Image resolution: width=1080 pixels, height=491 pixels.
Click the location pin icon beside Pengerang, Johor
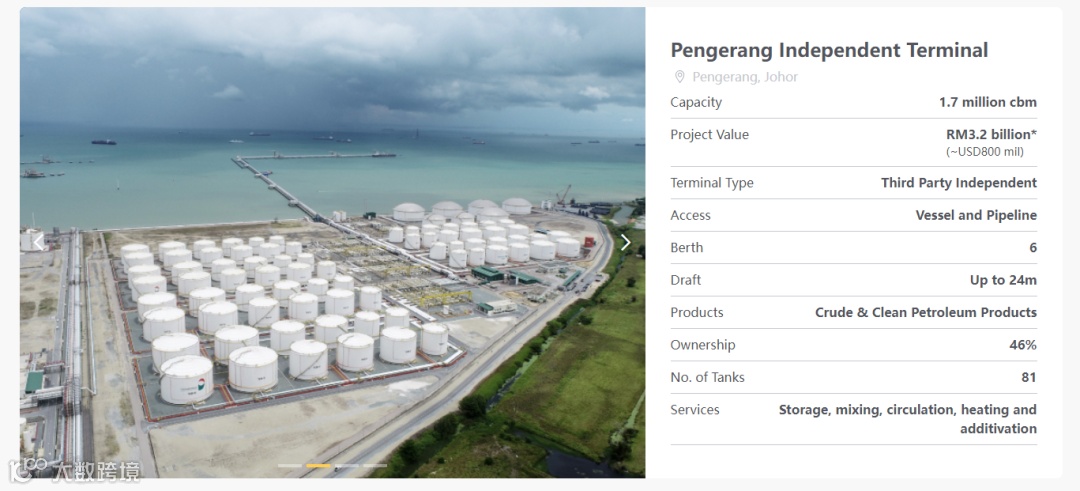pyautogui.click(x=679, y=77)
